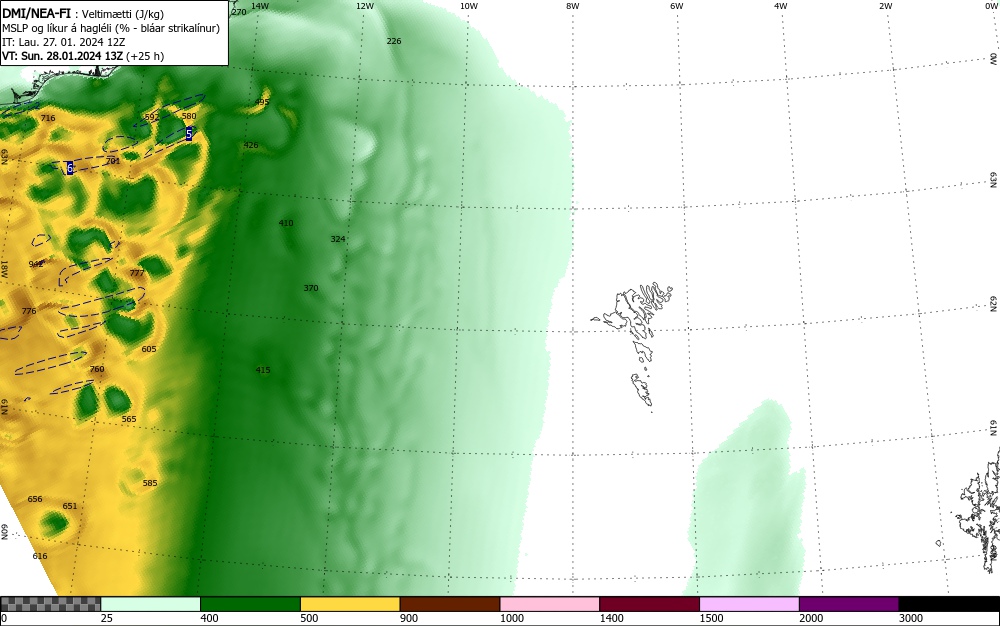This screenshot has width=1000, height=626.
Task: Click the 760 value on the map
Action: tap(96, 369)
